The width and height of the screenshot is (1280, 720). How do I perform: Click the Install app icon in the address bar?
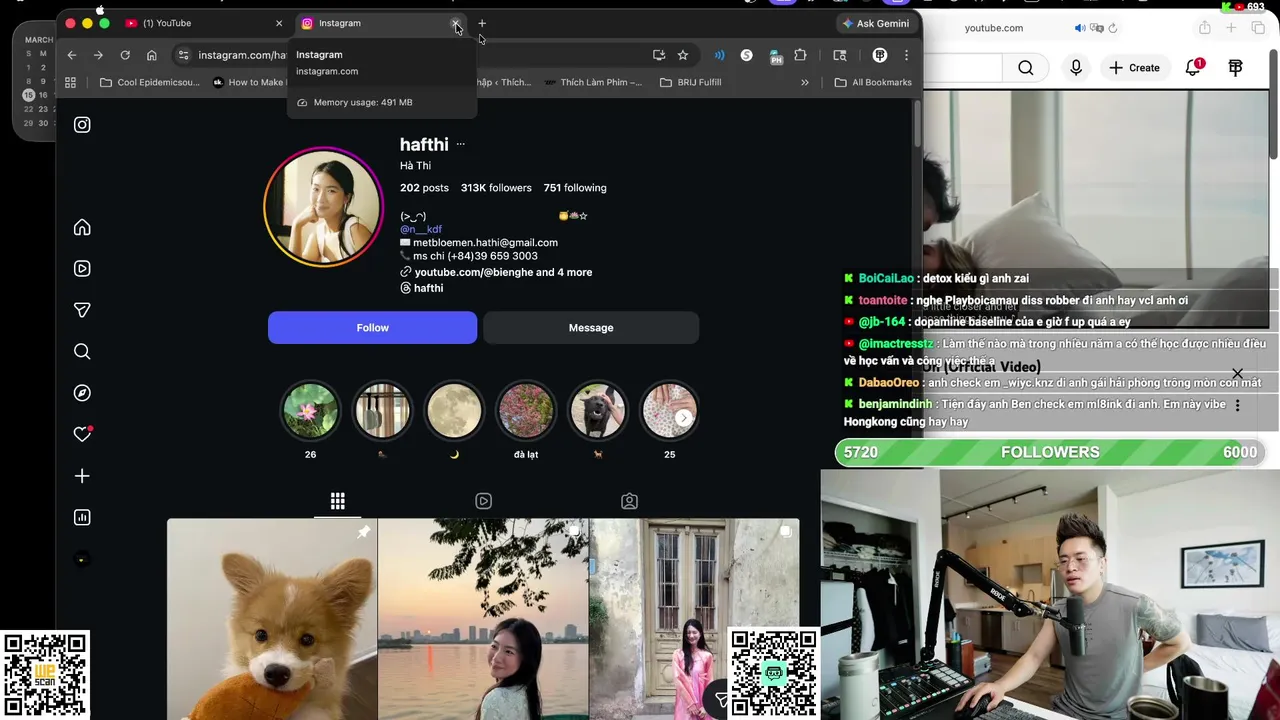pyautogui.click(x=658, y=55)
